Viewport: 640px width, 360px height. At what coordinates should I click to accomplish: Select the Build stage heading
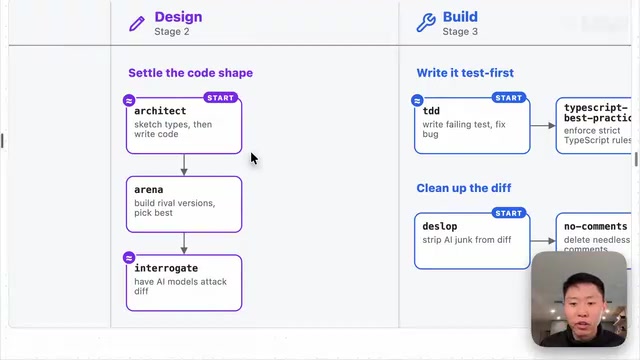point(460,17)
